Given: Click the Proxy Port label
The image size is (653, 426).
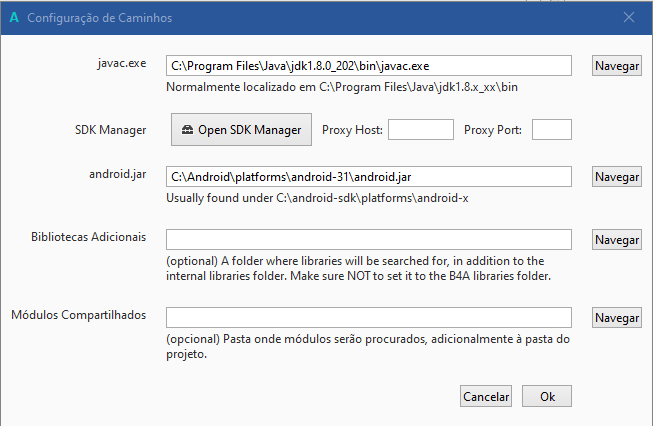Looking at the screenshot, I should coord(494,130).
